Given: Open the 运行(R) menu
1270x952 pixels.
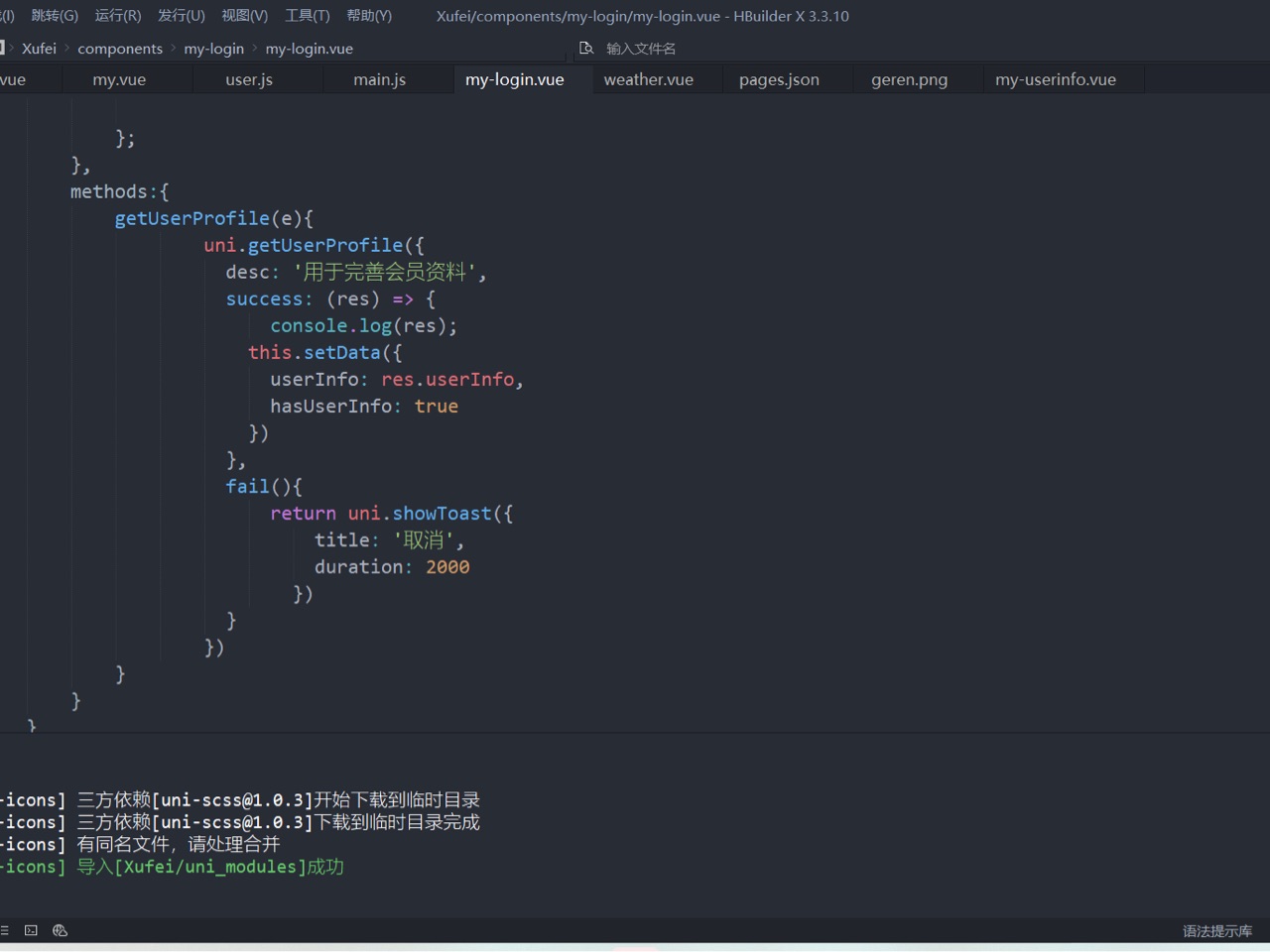Looking at the screenshot, I should point(118,16).
